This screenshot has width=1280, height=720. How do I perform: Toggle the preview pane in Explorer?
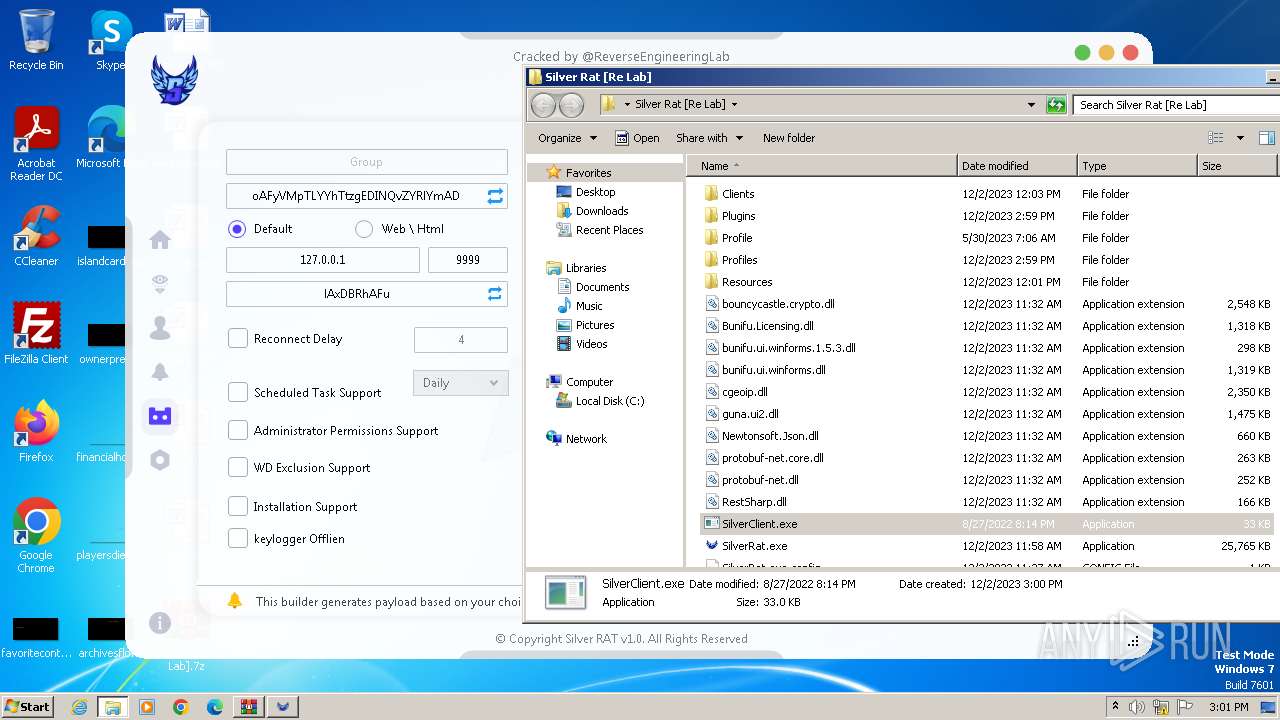(x=1266, y=138)
